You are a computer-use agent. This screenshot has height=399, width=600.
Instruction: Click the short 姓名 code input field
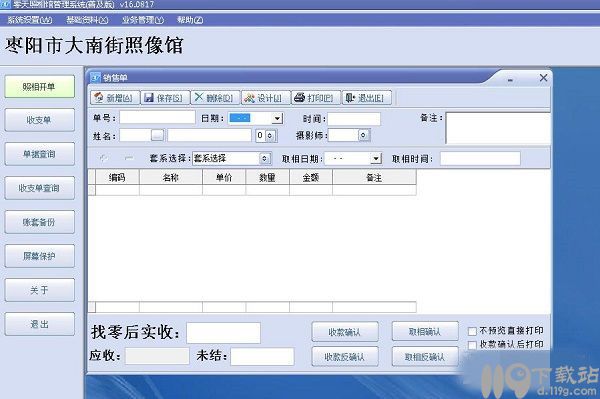click(x=135, y=135)
